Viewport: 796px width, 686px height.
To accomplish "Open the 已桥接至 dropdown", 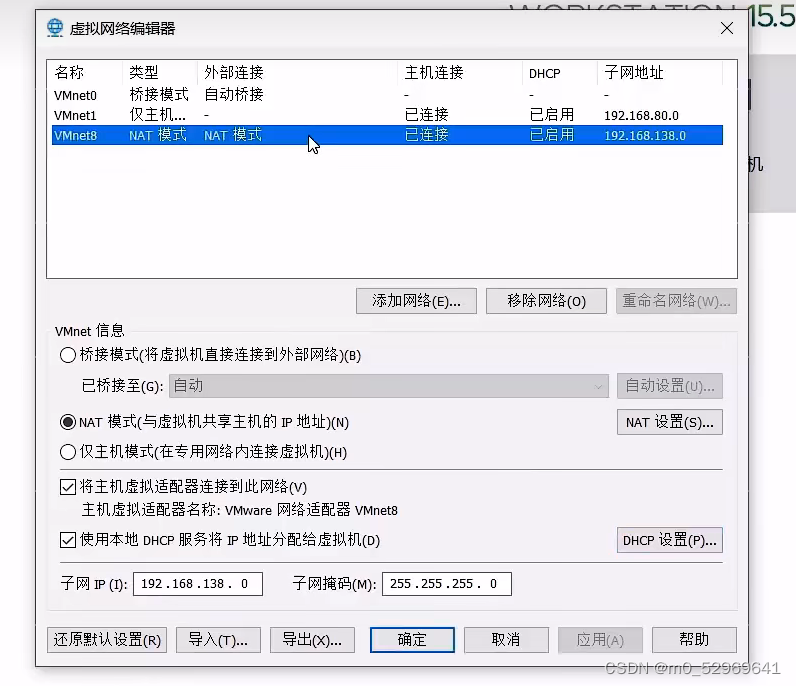I will click(x=389, y=386).
